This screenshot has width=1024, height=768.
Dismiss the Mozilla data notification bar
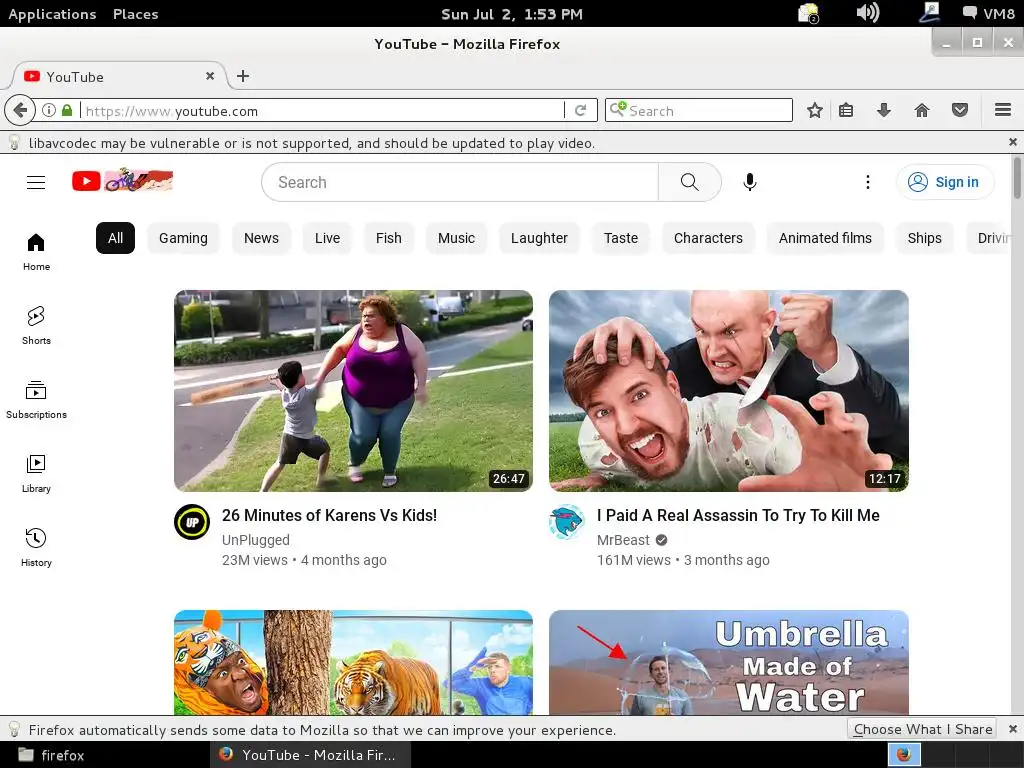point(1012,729)
